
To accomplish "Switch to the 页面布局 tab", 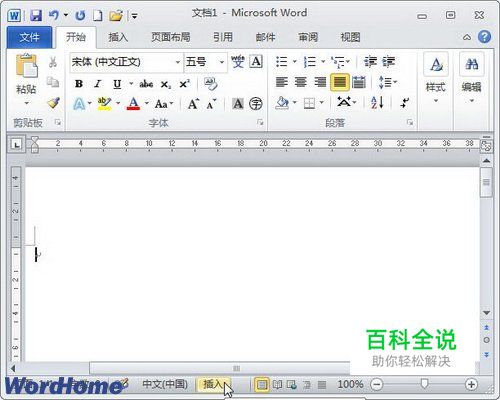I will tap(171, 37).
